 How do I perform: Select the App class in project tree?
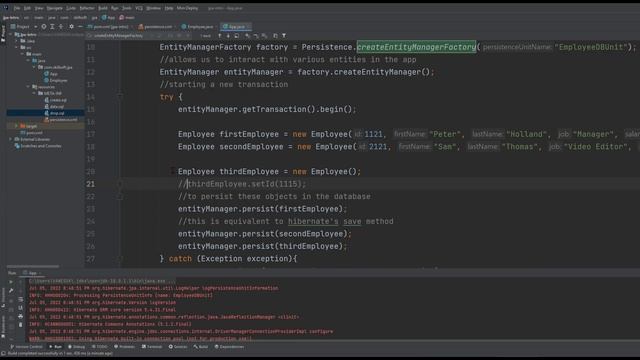click(x=51, y=74)
